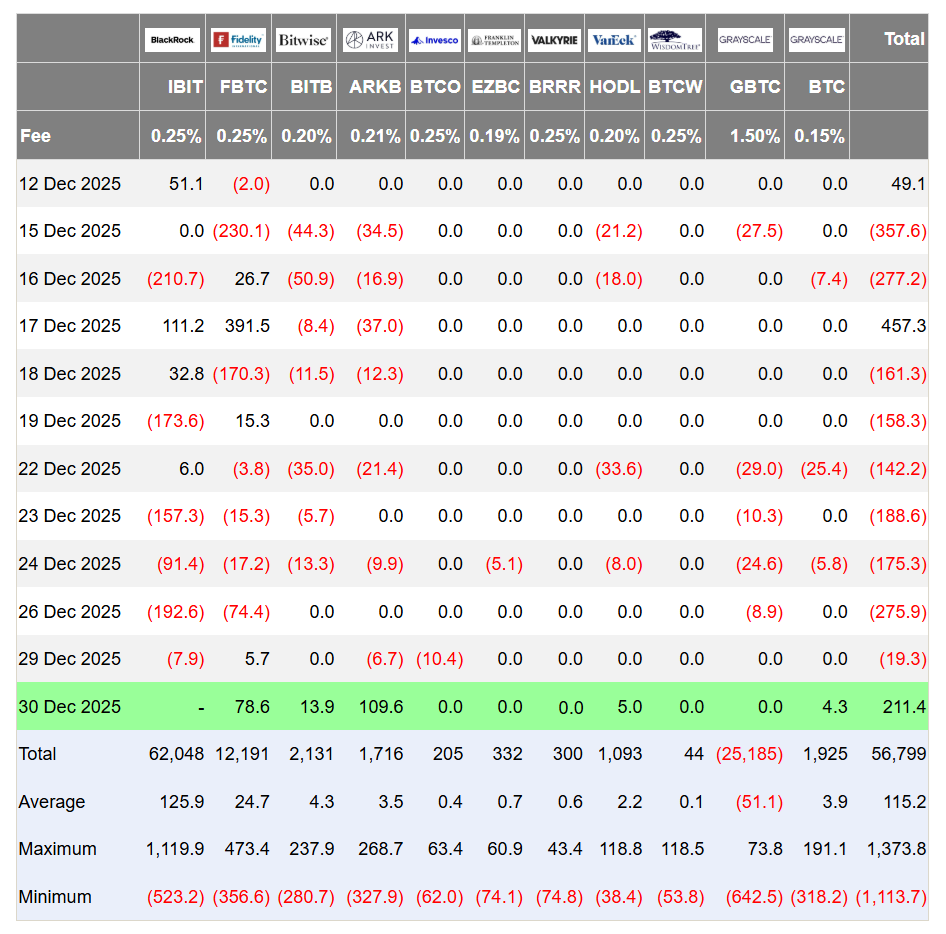Select the highlighted 30 Dec 2025 date cell
The image size is (946, 934).
pyautogui.click(x=70, y=706)
